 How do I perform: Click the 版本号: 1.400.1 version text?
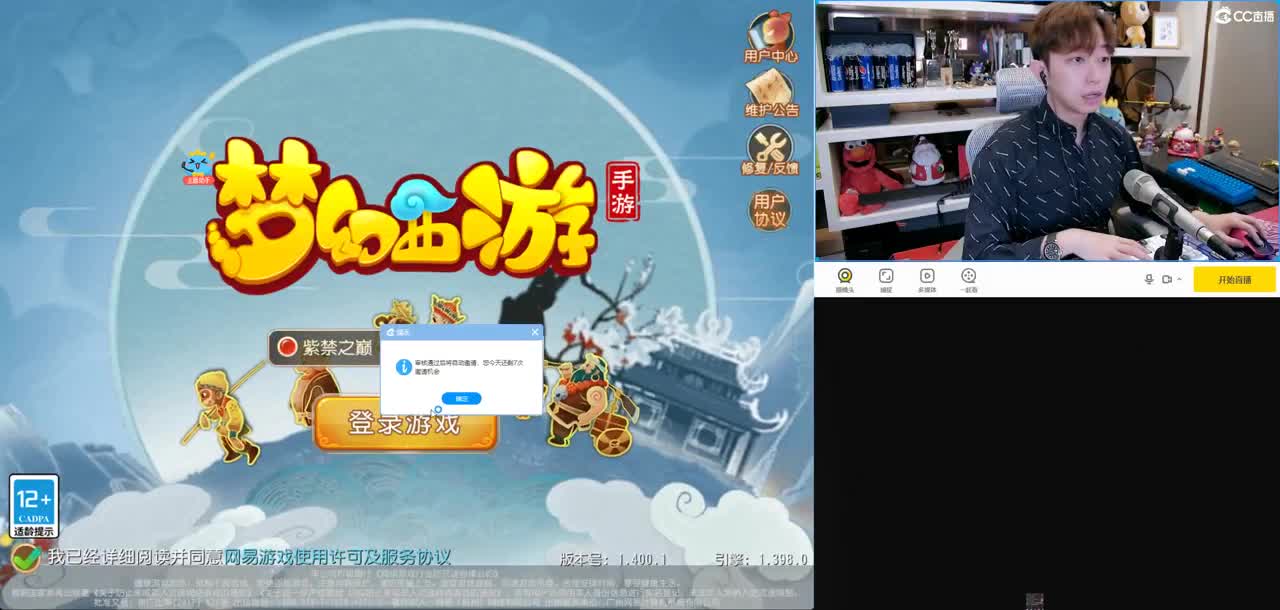(x=613, y=559)
